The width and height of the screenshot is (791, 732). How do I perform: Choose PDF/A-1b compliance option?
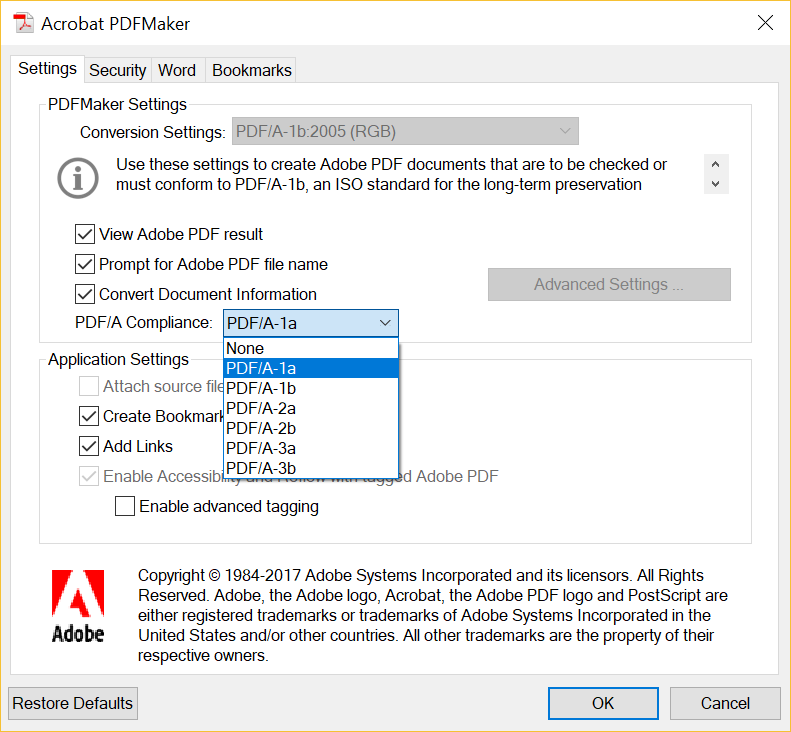(311, 388)
